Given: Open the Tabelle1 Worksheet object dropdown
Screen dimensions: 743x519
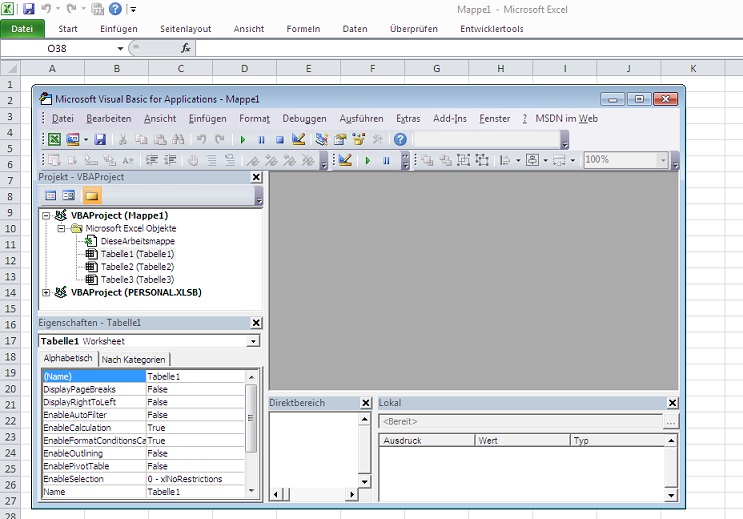Looking at the screenshot, I should 253,341.
